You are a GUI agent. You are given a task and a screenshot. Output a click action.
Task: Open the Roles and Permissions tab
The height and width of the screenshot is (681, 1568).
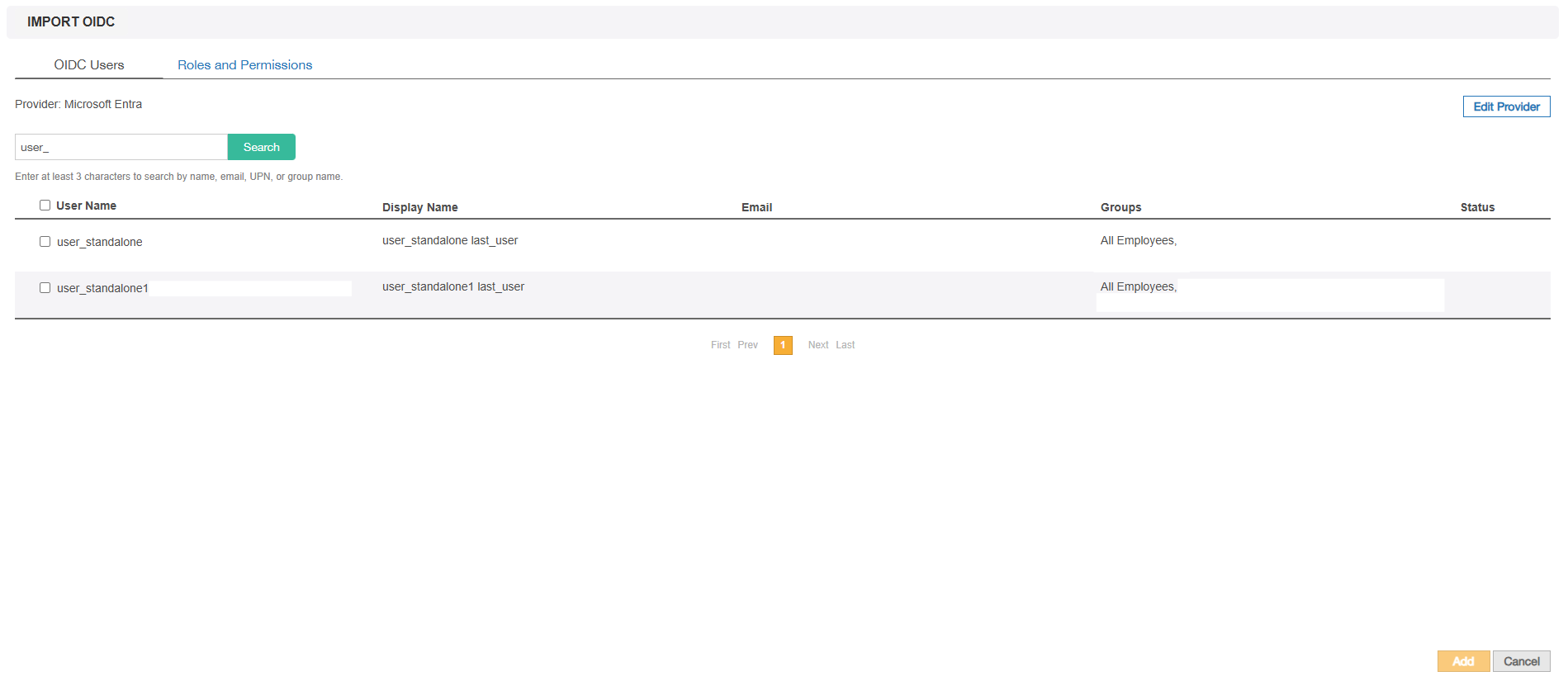pos(244,65)
